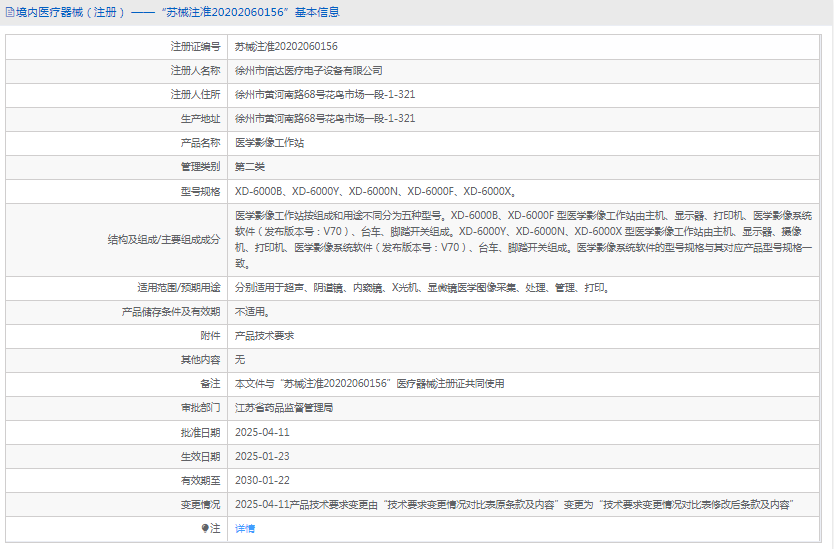Click the 批准日期 label

click(x=200, y=432)
